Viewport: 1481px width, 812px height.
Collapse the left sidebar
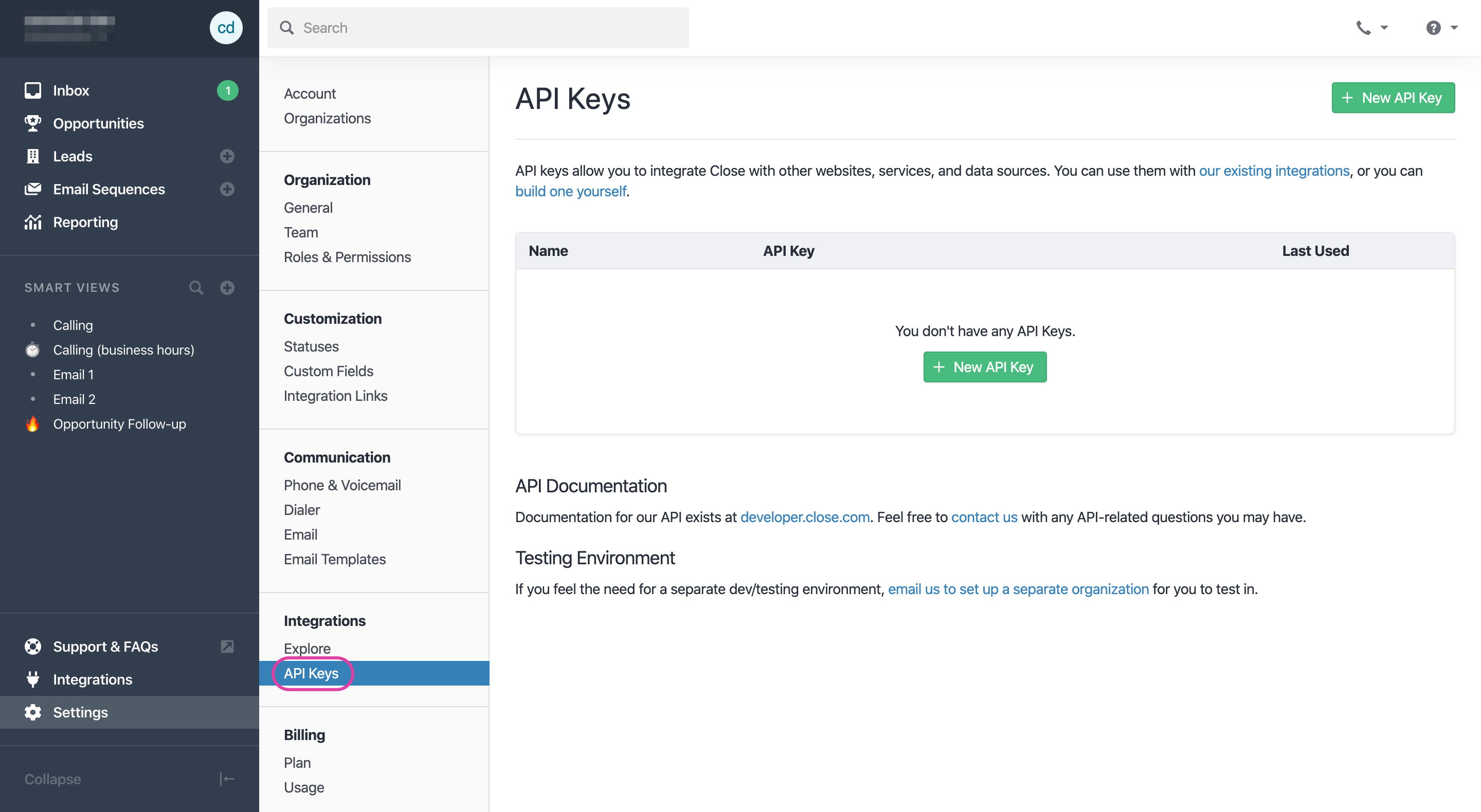[x=52, y=779]
